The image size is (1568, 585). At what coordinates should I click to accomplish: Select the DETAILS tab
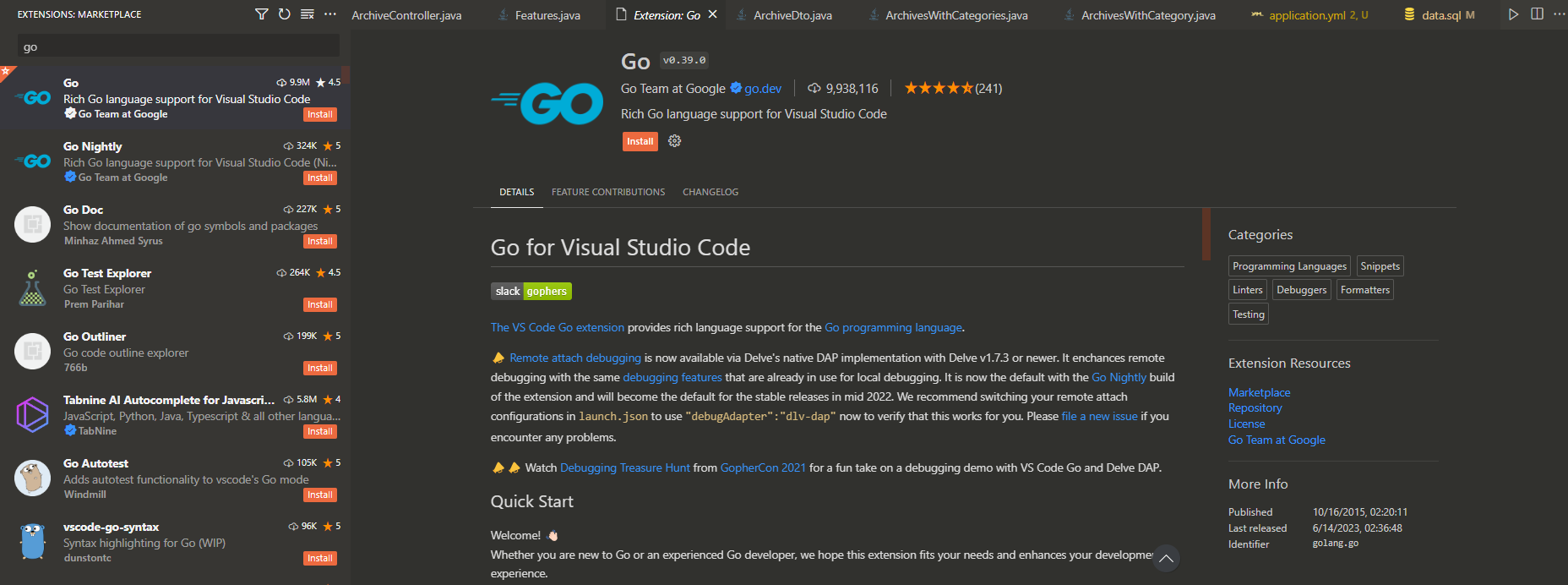[x=517, y=193]
